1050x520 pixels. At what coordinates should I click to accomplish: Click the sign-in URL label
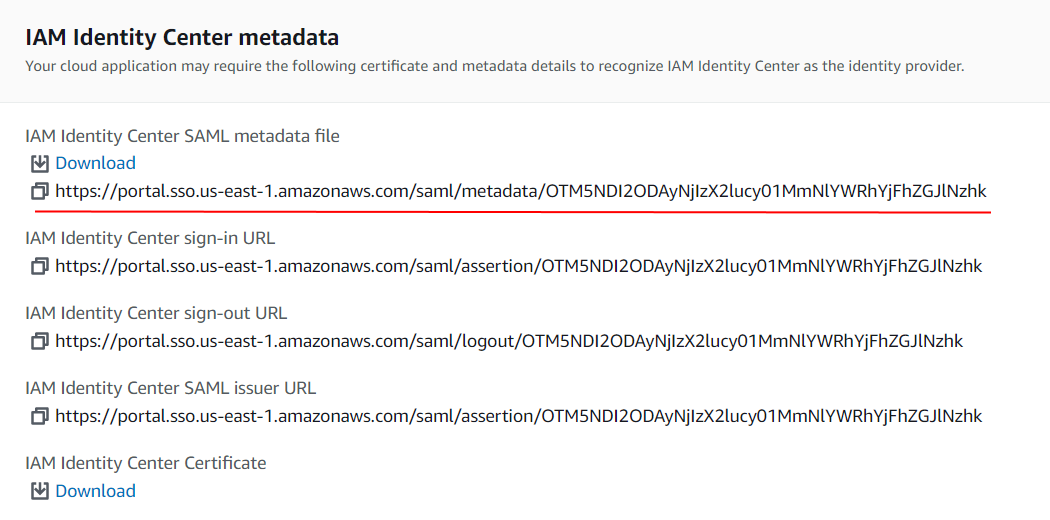pyautogui.click(x=150, y=238)
